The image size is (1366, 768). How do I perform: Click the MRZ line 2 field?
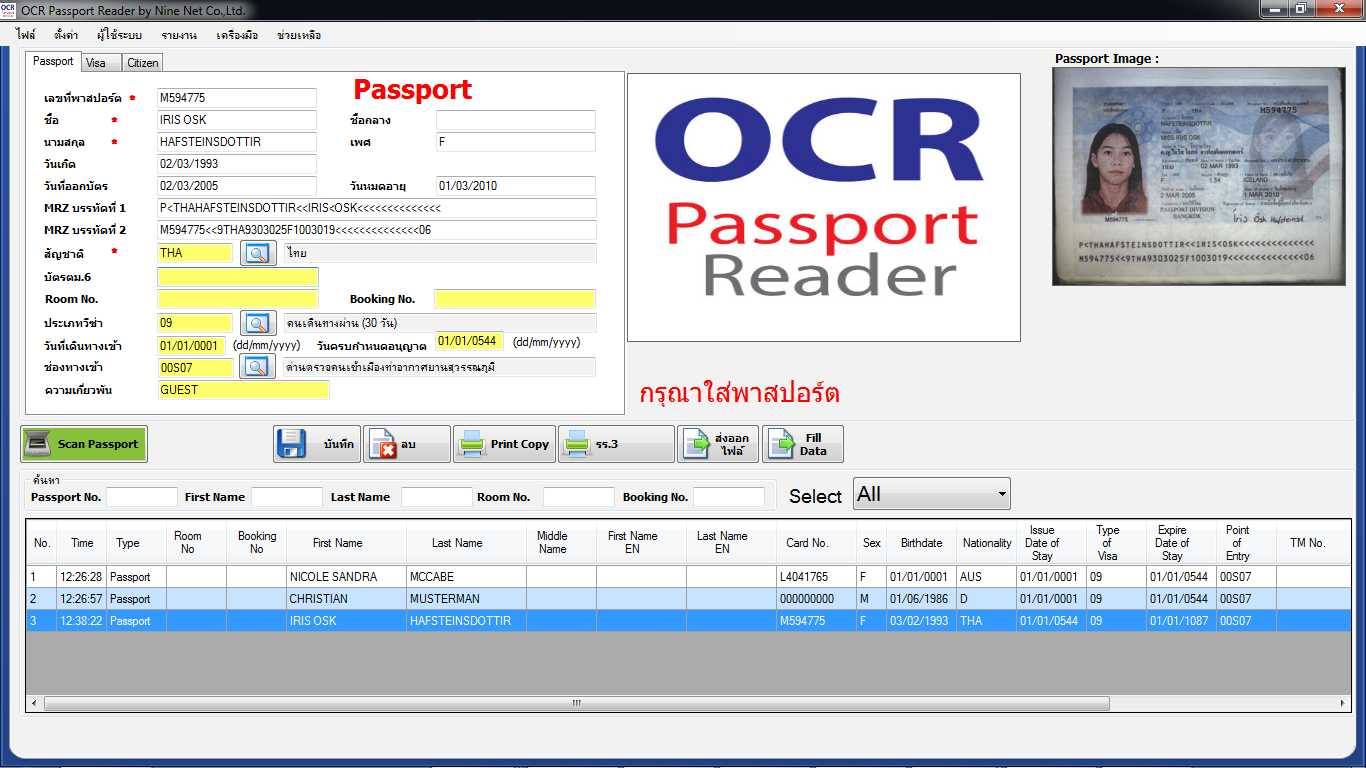(x=376, y=230)
